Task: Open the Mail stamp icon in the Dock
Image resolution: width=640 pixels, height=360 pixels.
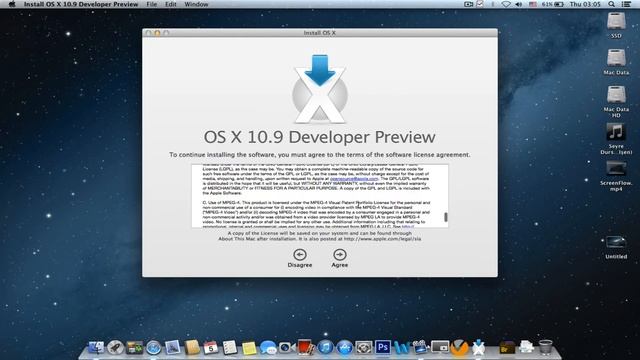Action: (x=172, y=347)
